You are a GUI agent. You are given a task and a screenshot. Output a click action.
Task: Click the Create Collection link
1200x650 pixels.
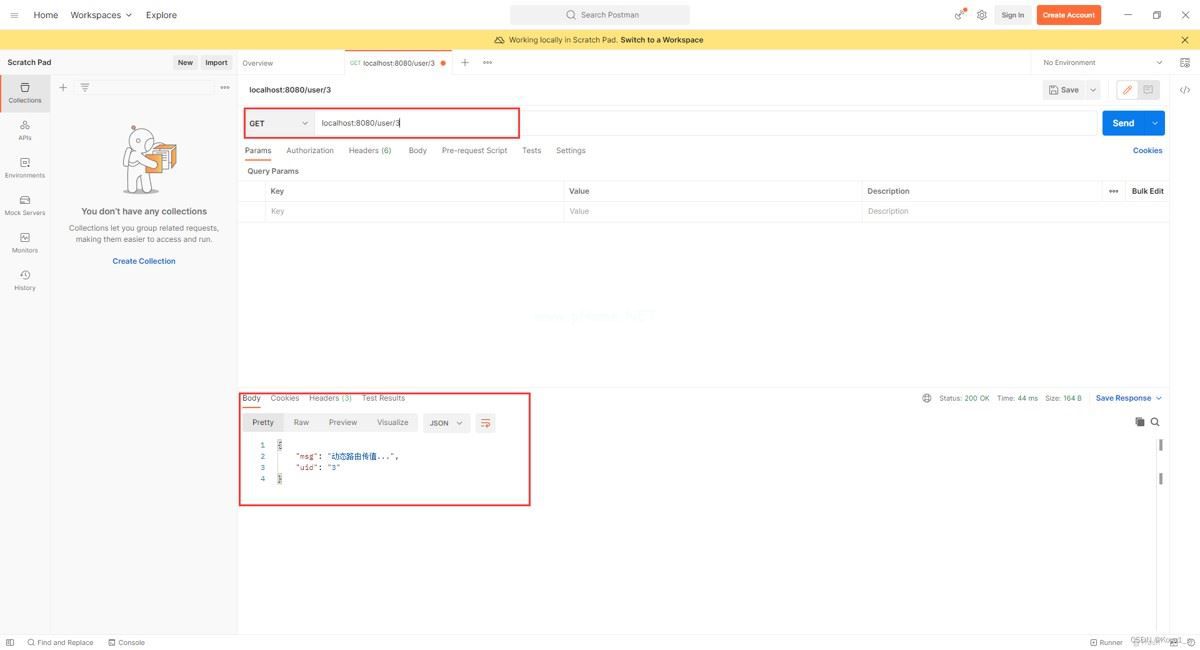click(x=144, y=261)
